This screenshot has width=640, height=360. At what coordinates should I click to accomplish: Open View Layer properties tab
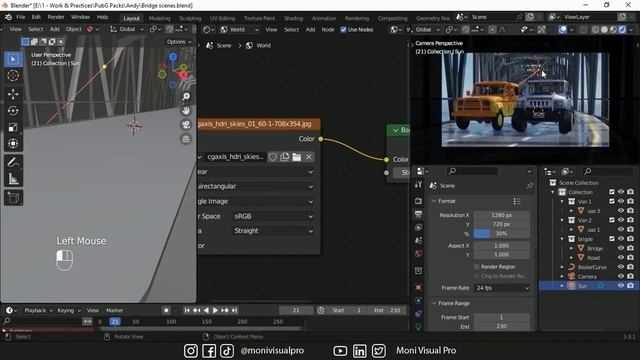pyautogui.click(x=418, y=227)
